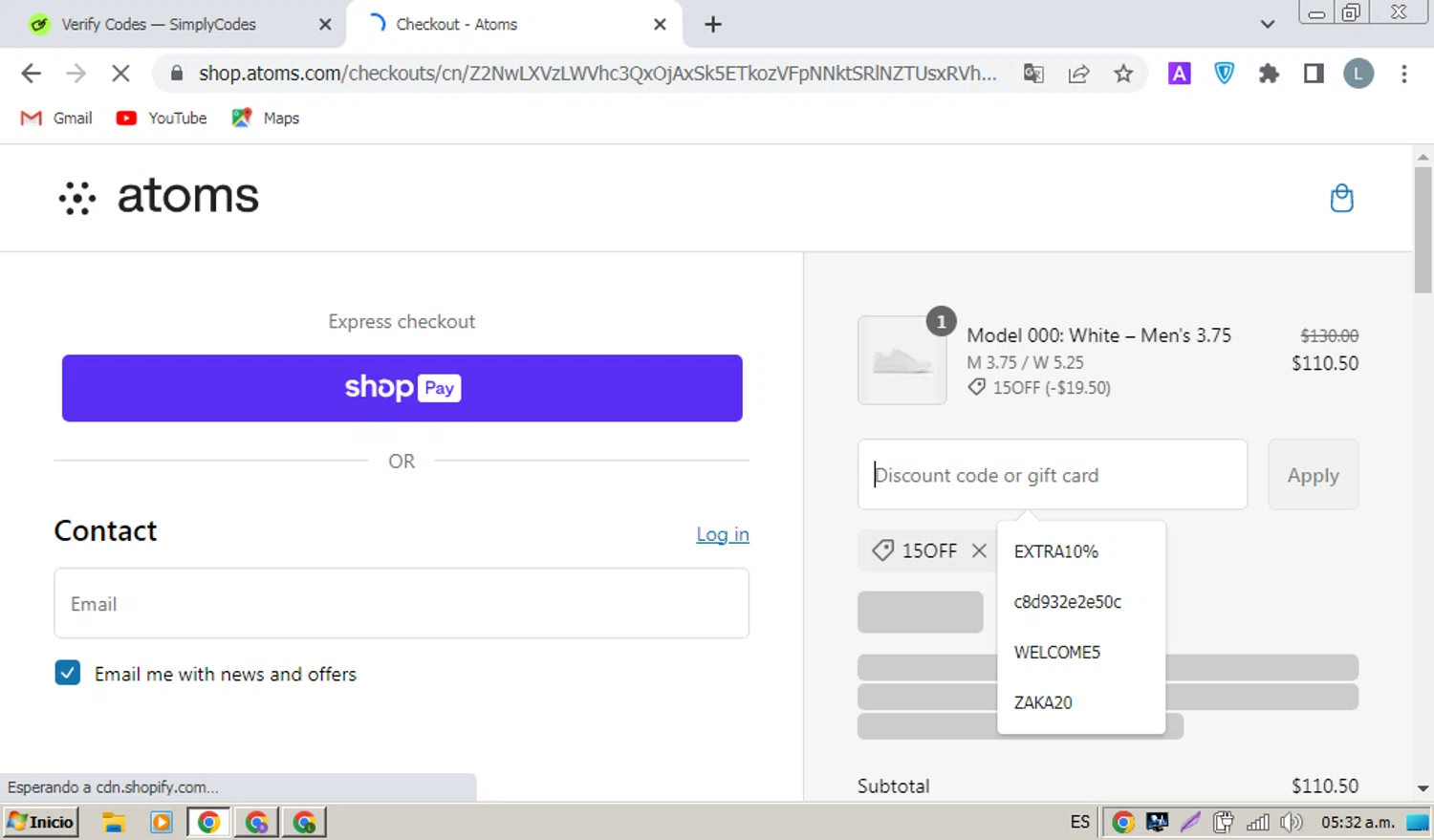
Task: Open the tab search dropdown arrow
Action: [1268, 25]
